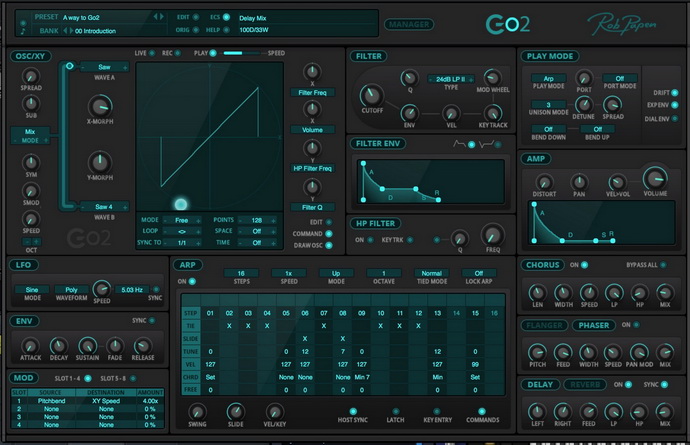Image resolution: width=690 pixels, height=445 pixels.
Task: Adjust the filter Q knob
Action: [409, 78]
